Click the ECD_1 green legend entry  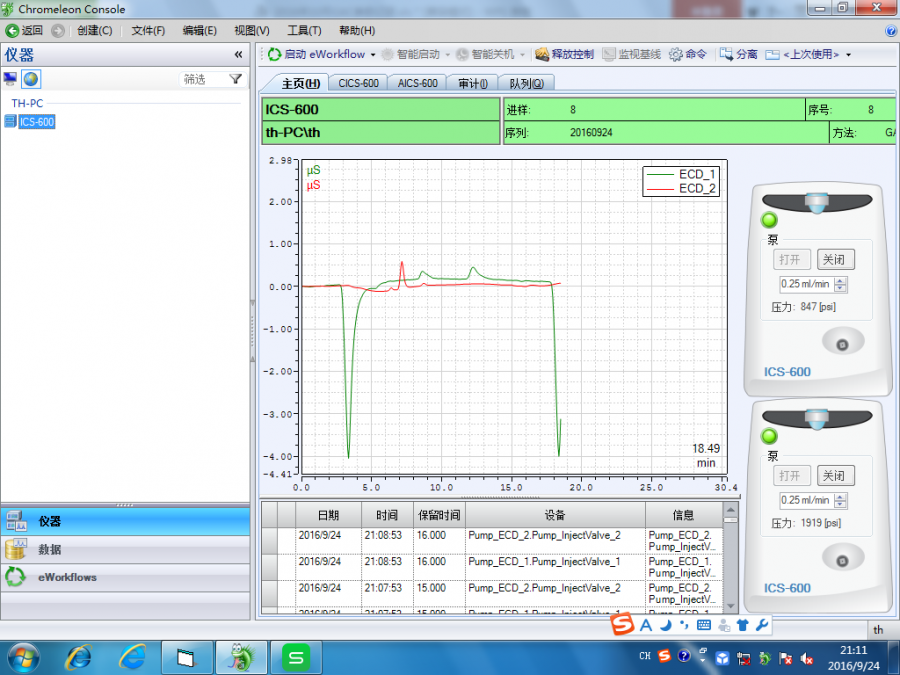click(x=681, y=174)
